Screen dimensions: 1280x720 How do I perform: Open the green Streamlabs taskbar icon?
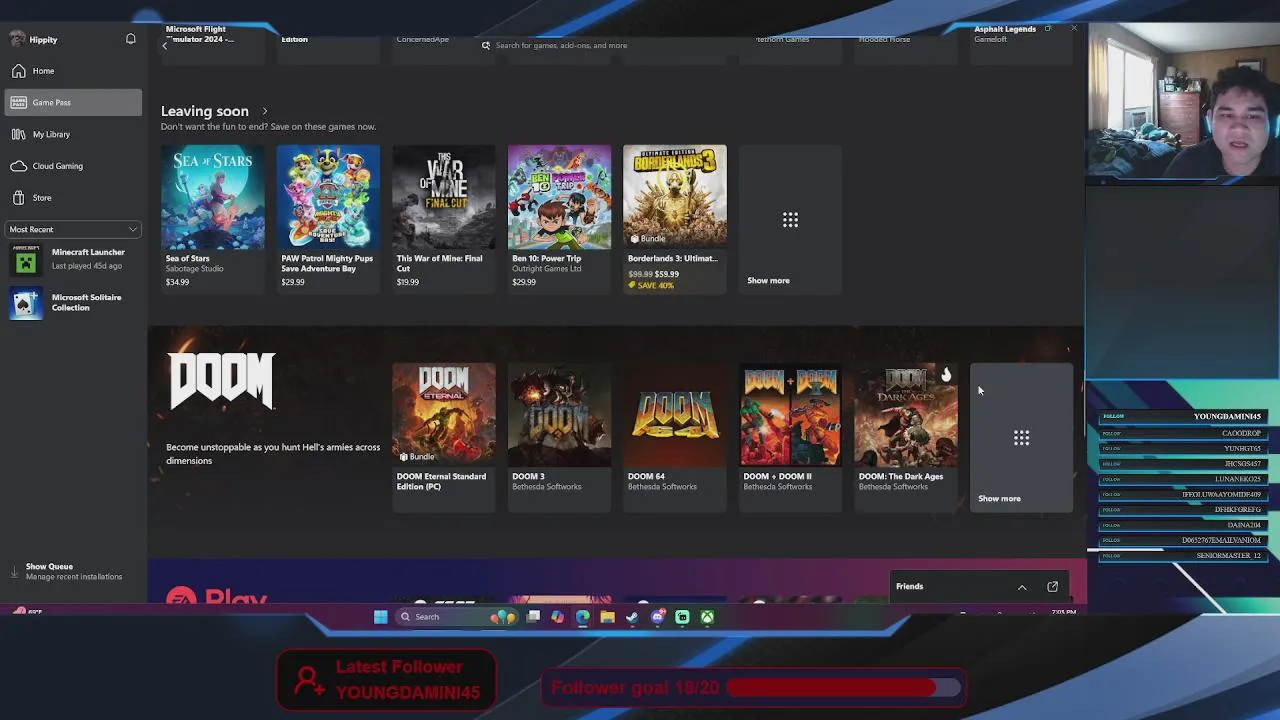click(682, 617)
